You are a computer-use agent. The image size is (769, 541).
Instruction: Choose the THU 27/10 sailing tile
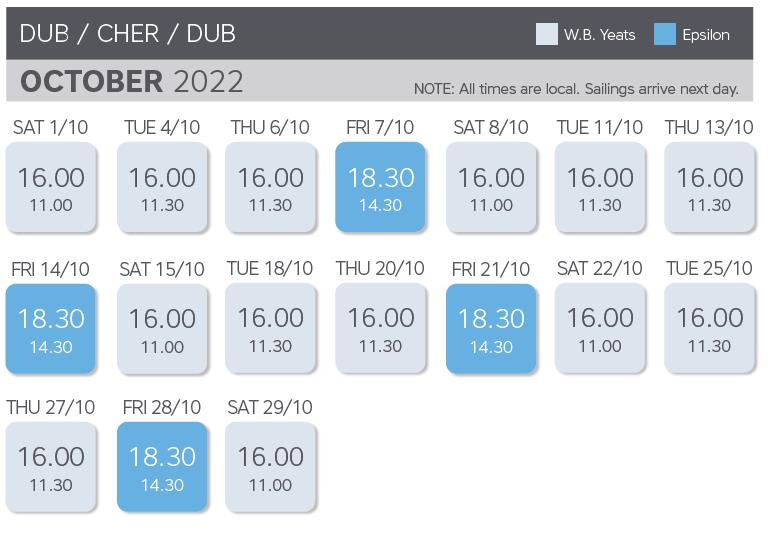tap(51, 467)
